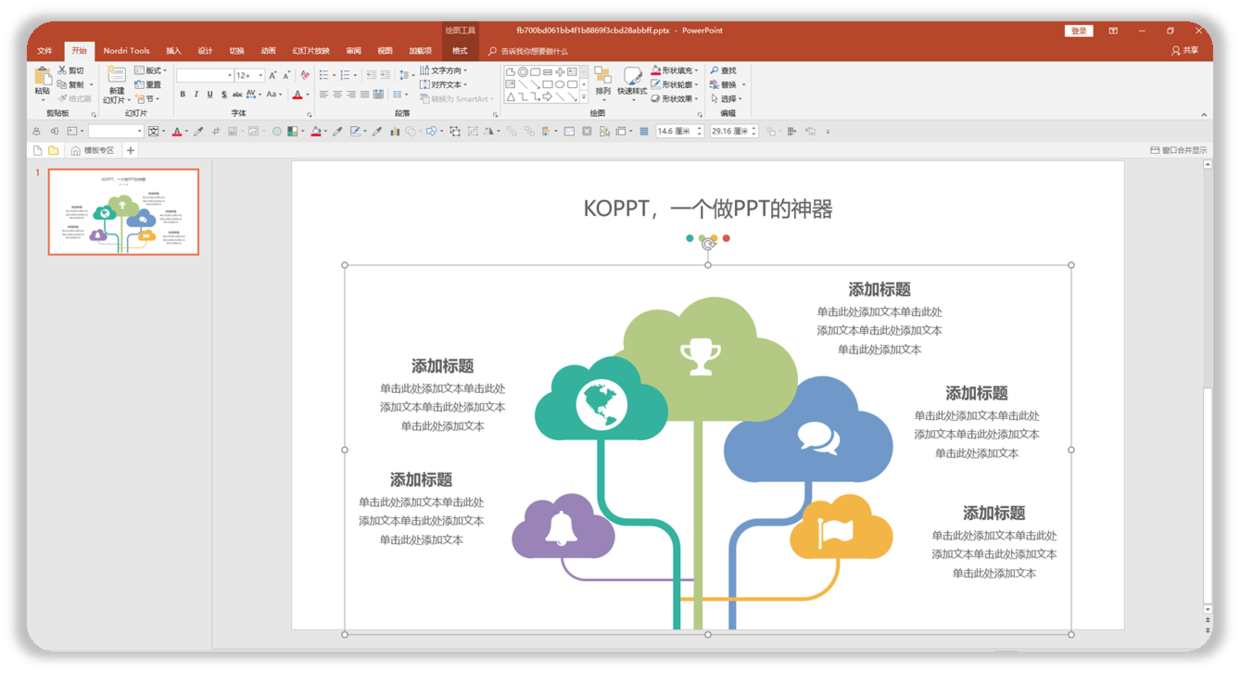Toggle underline formatting (U)
Screen dimensions: 1240x673
click(x=210, y=94)
